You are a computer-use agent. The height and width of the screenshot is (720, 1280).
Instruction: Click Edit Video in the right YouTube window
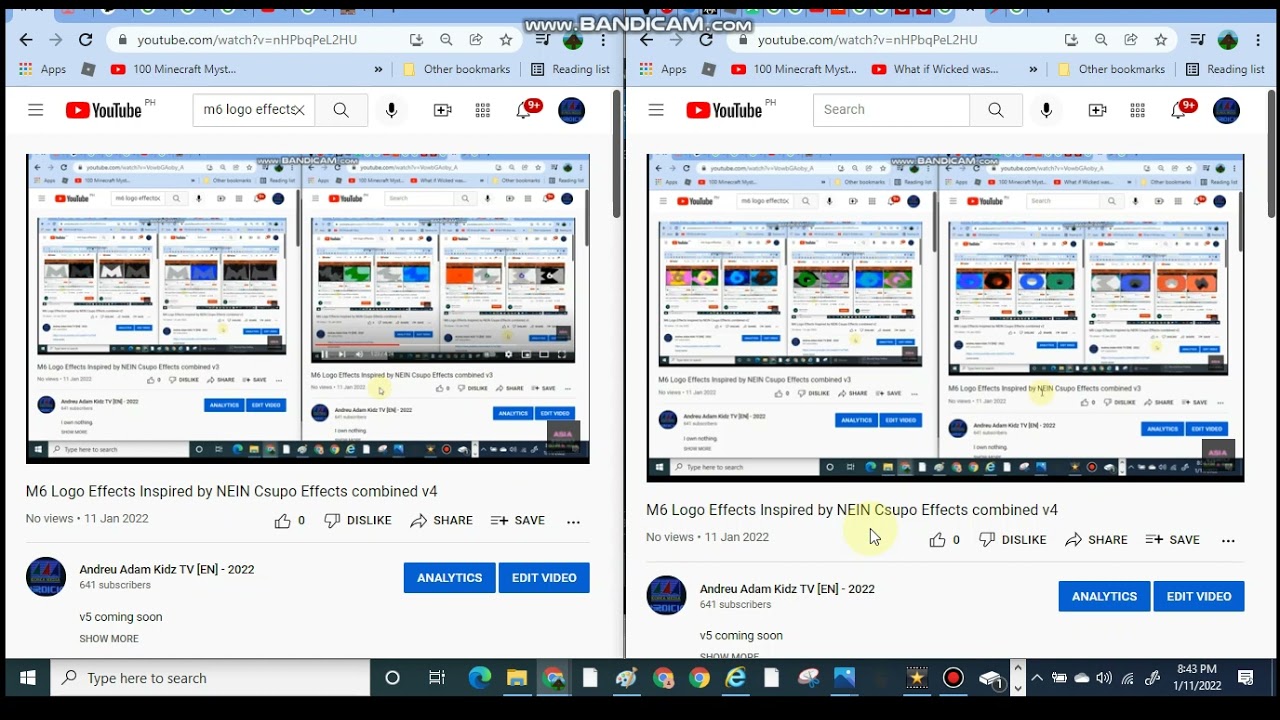pyautogui.click(x=1199, y=597)
